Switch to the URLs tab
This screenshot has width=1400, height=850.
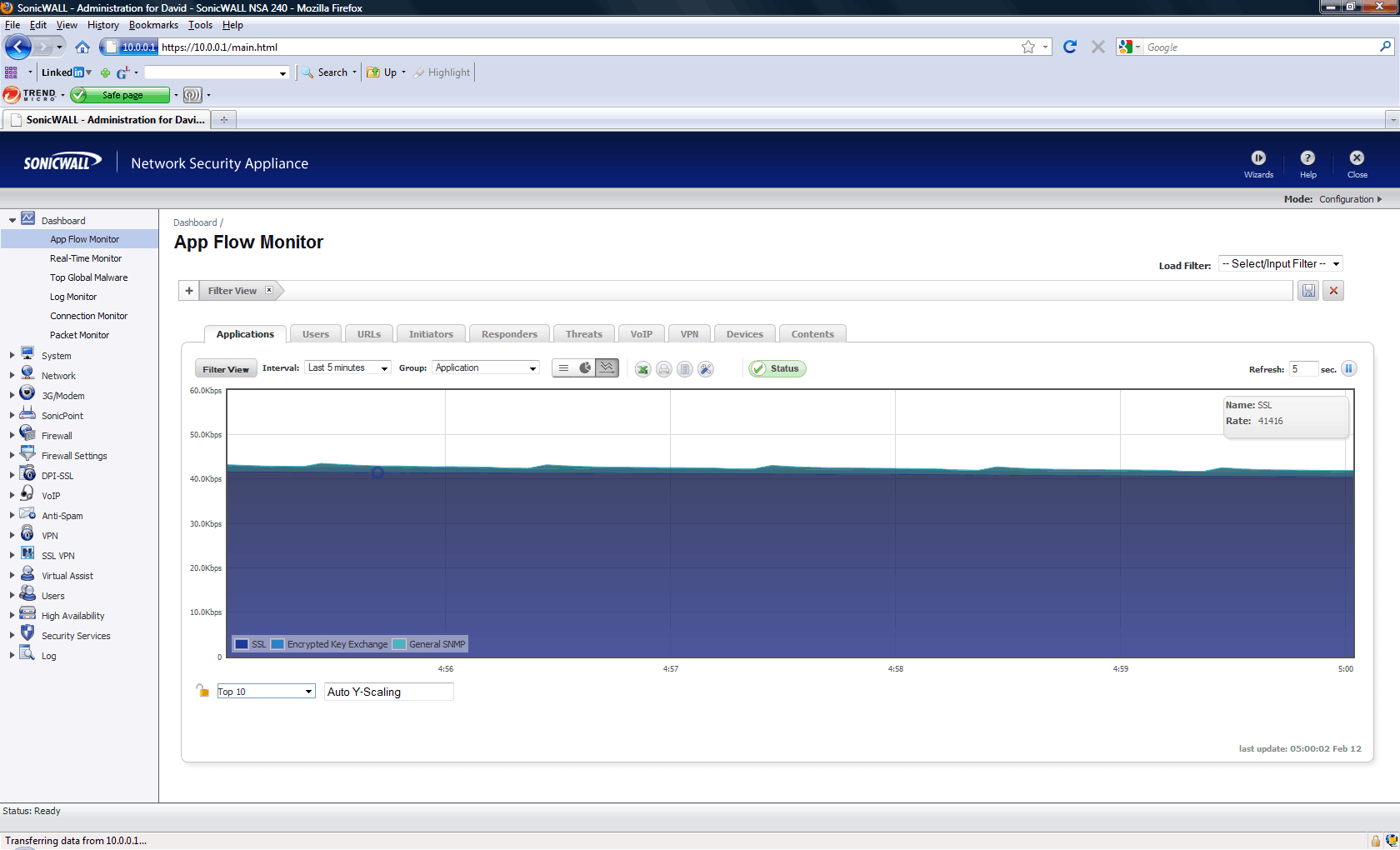pos(369,334)
